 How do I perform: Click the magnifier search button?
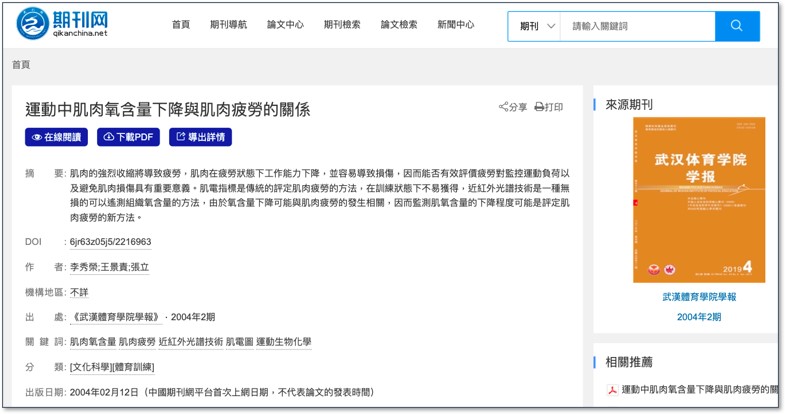(738, 26)
